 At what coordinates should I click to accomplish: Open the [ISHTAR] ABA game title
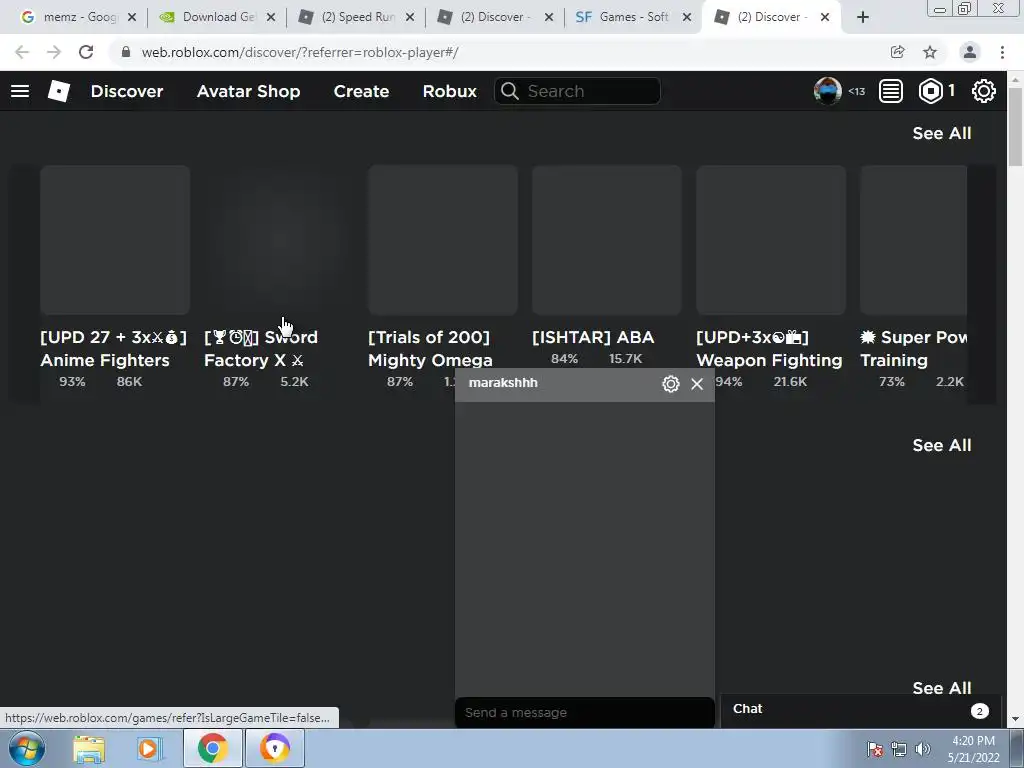[593, 337]
